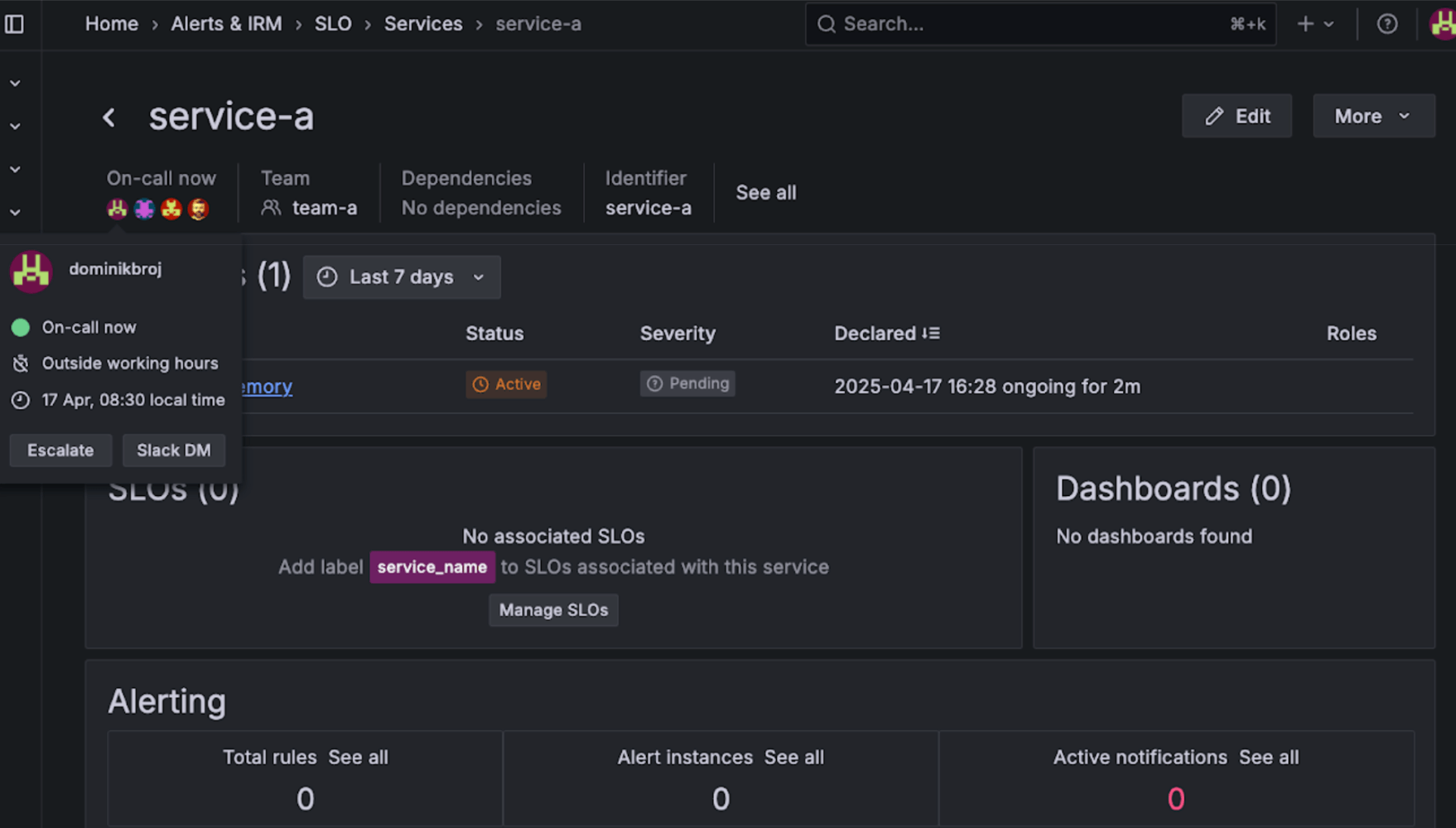
Task: Click the Escalate button
Action: (x=60, y=450)
